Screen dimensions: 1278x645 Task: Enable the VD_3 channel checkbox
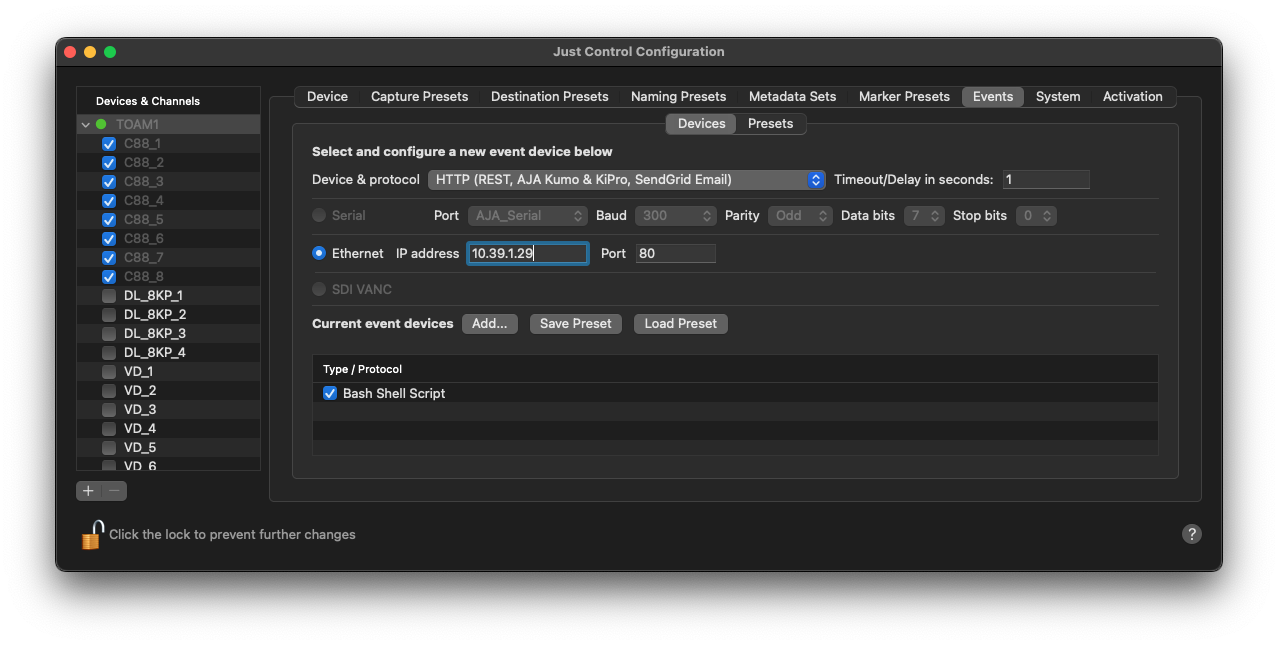point(109,410)
